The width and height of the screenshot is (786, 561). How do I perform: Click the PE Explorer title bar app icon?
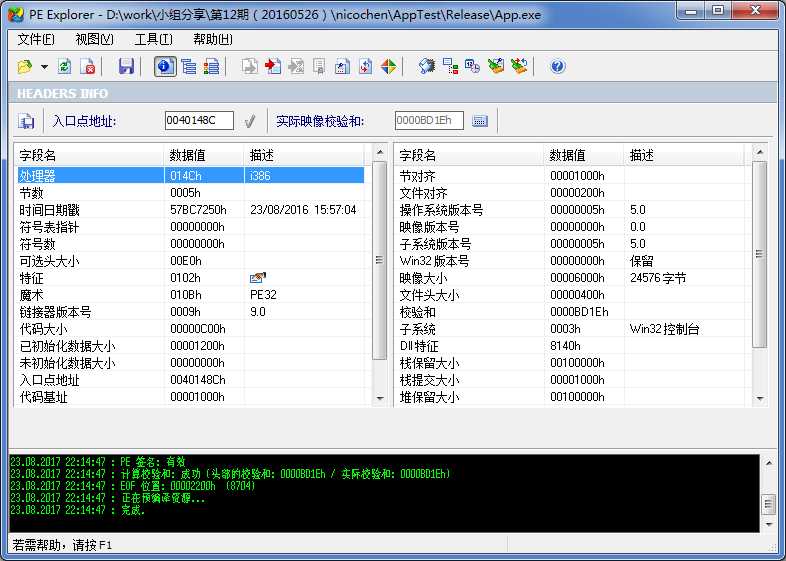tap(16, 15)
